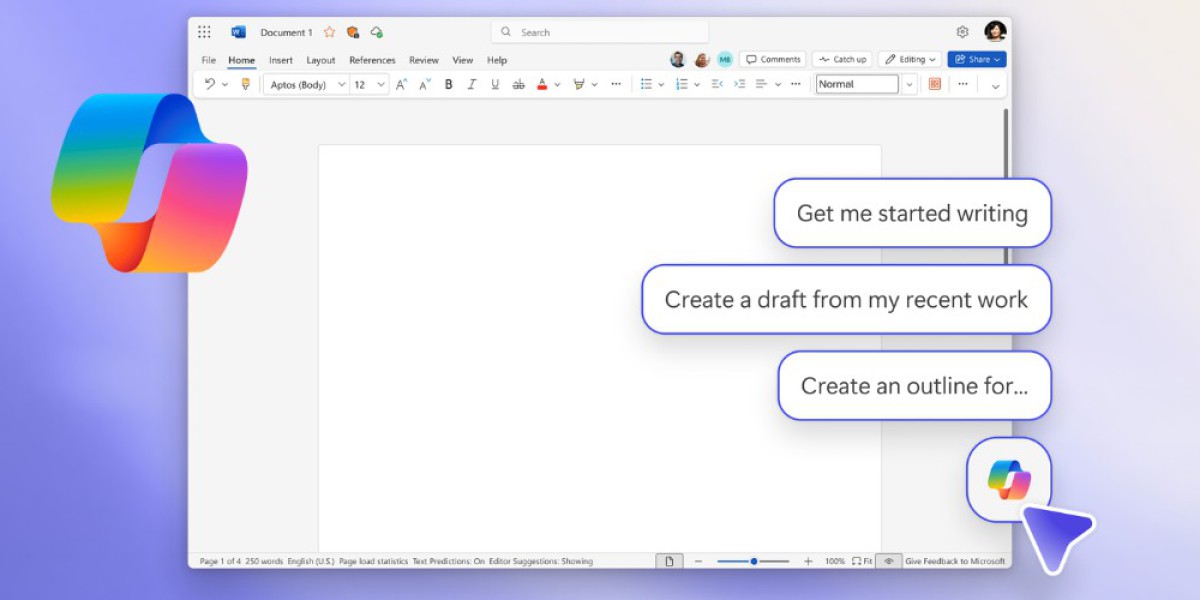Insert a numbered list
This screenshot has height=600, width=1200.
coord(682,85)
